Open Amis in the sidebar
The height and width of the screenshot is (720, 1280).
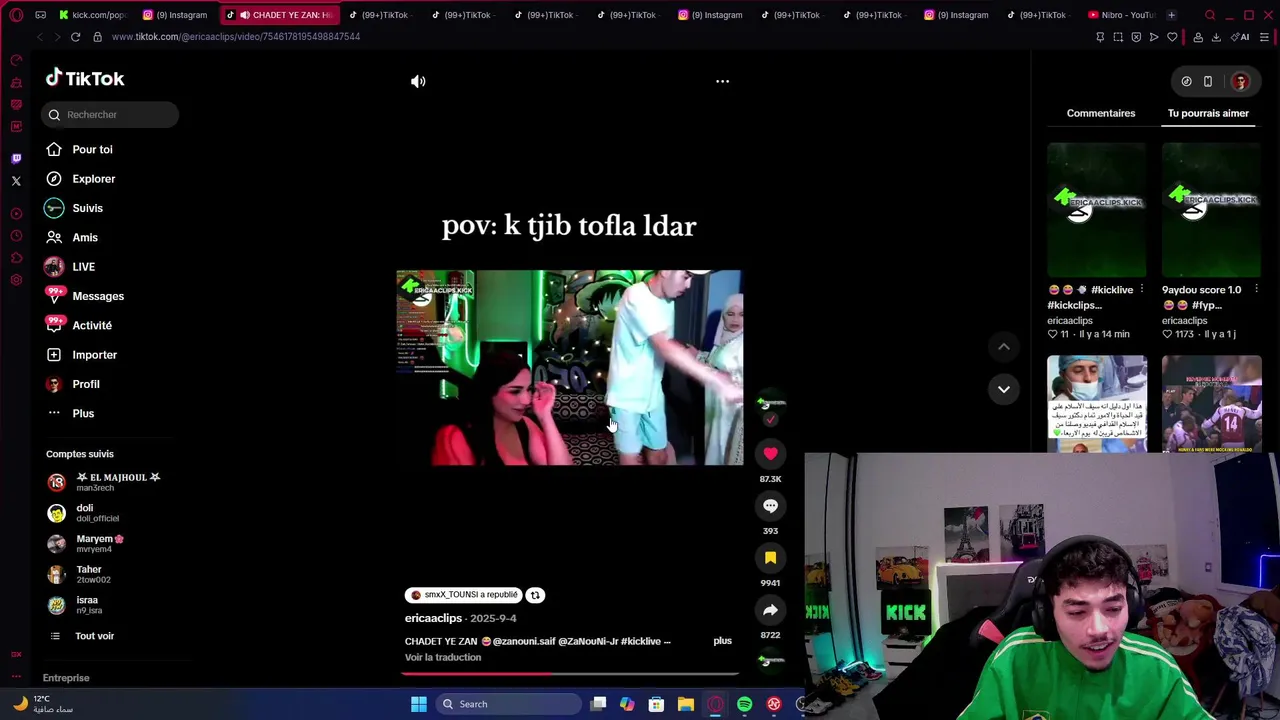tap(85, 237)
